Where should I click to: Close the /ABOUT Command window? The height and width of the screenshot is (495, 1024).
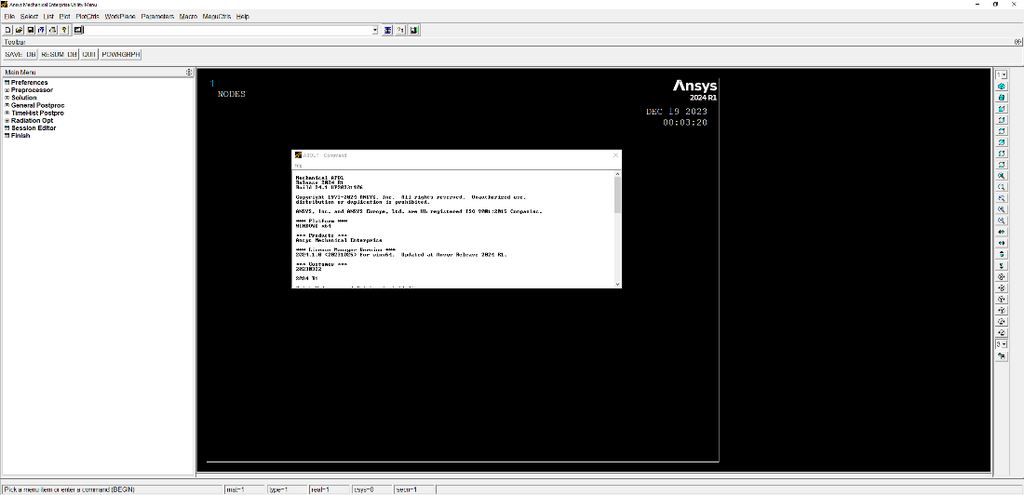click(x=615, y=155)
